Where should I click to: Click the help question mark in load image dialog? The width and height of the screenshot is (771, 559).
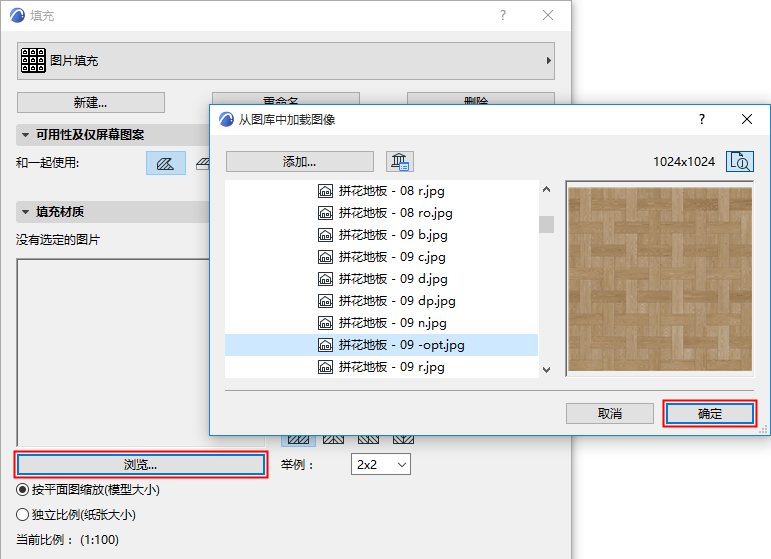pos(702,119)
